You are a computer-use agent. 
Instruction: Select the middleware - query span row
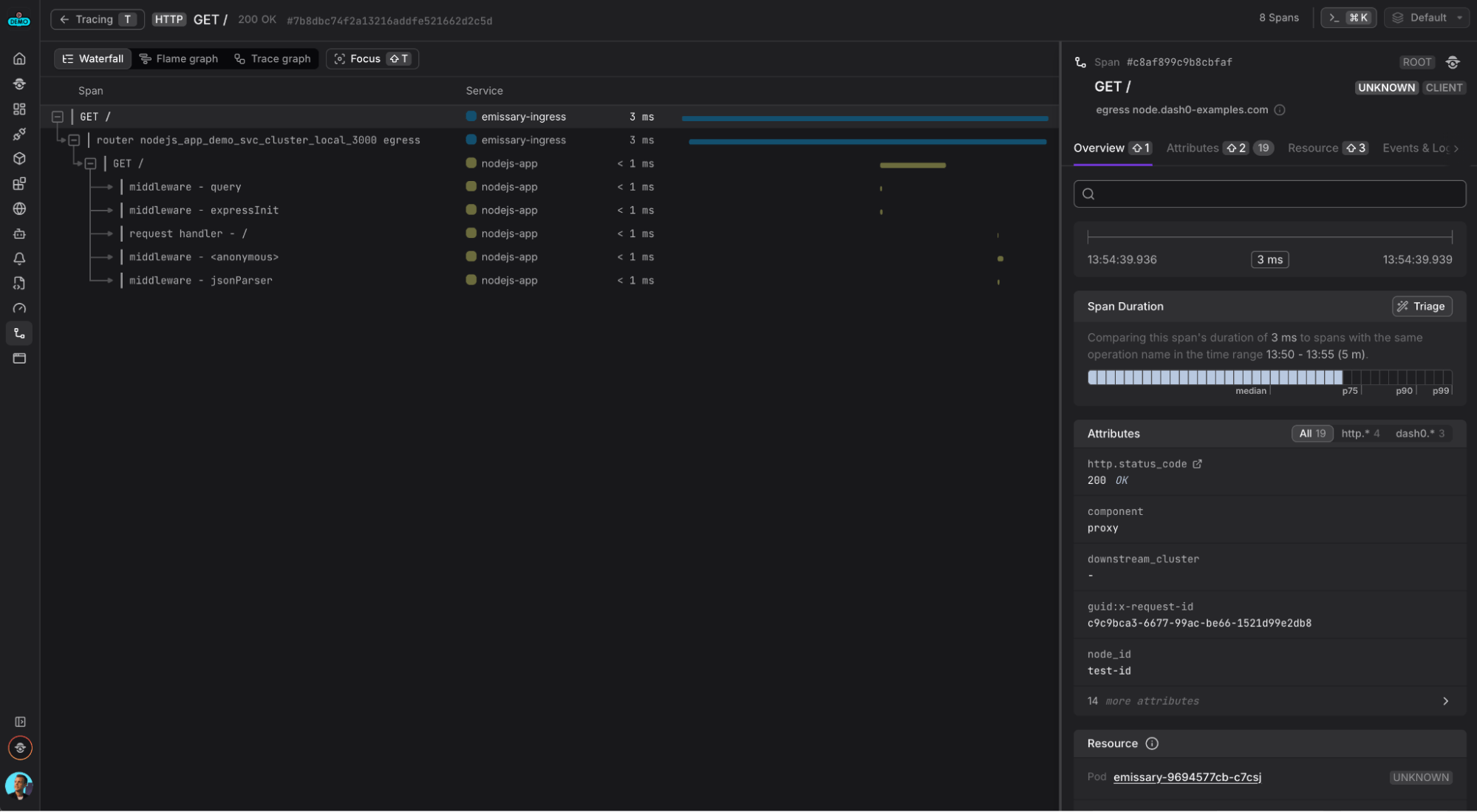[550, 187]
